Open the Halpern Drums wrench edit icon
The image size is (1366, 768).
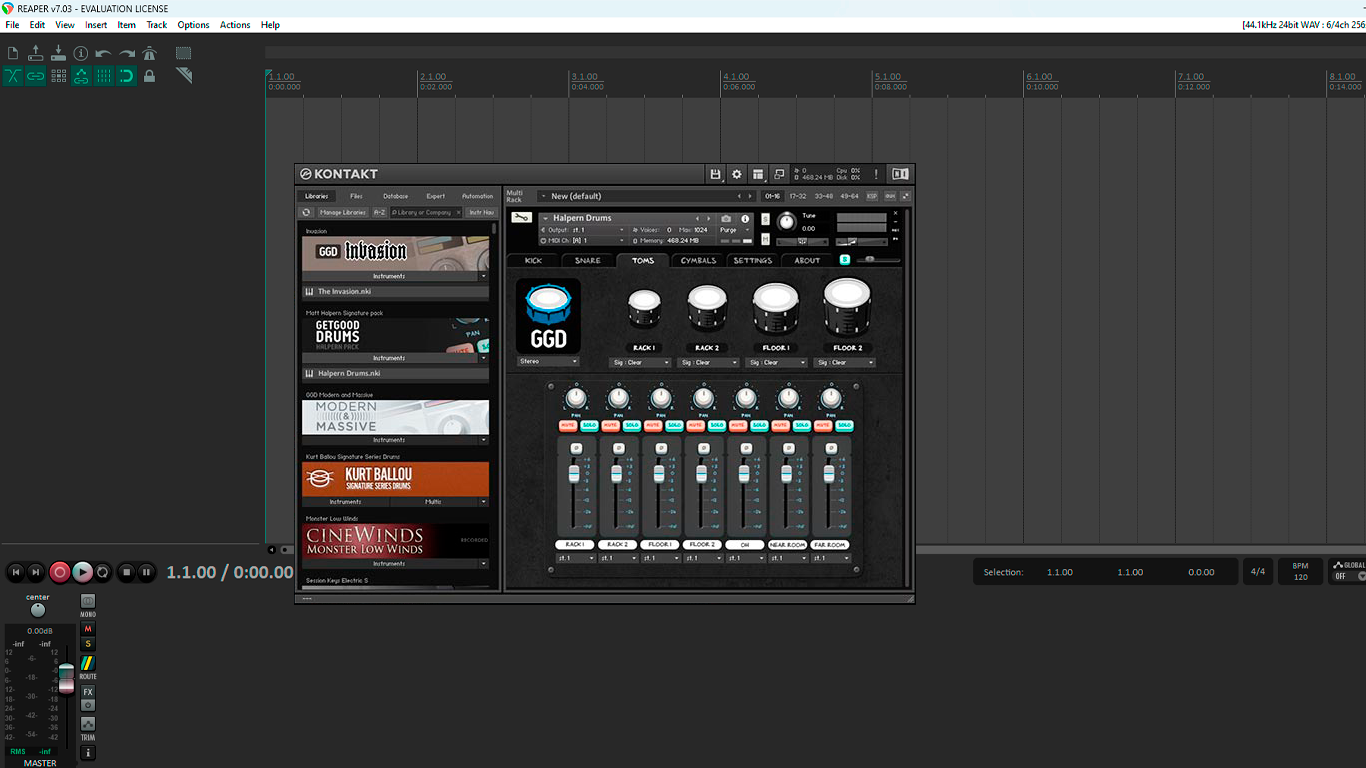point(521,217)
